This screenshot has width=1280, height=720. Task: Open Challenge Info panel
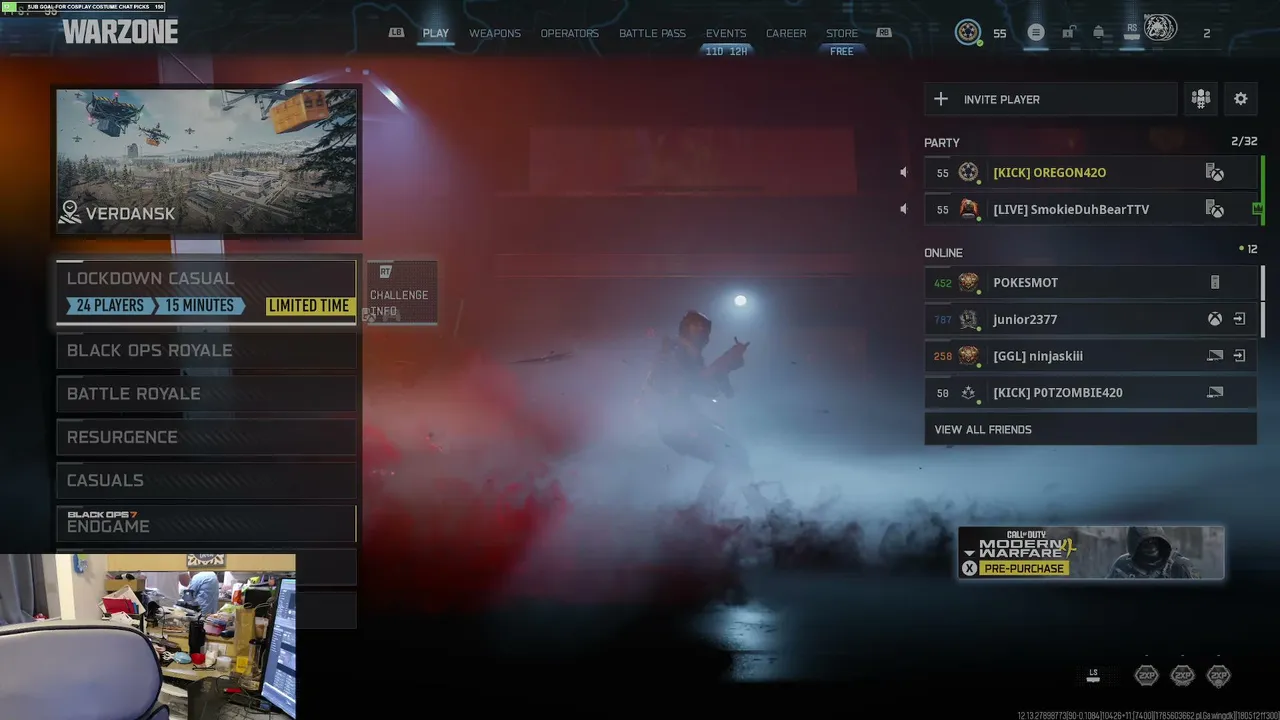(401, 293)
